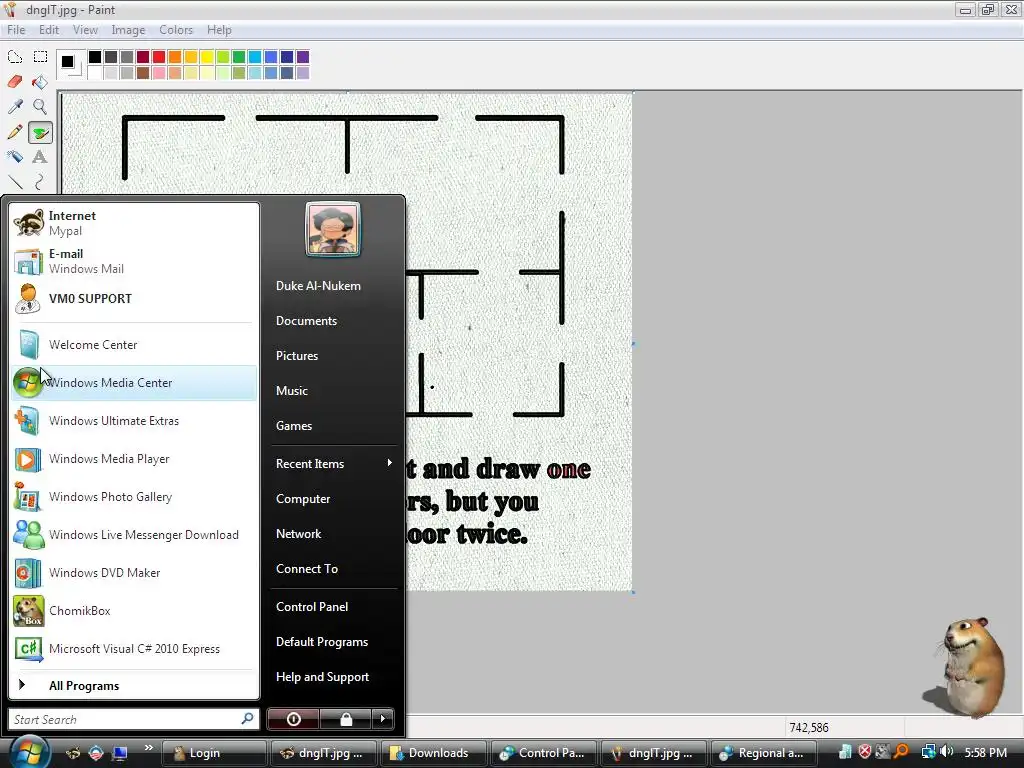Open the Edit menu in Paint
This screenshot has width=1024, height=768.
(49, 30)
